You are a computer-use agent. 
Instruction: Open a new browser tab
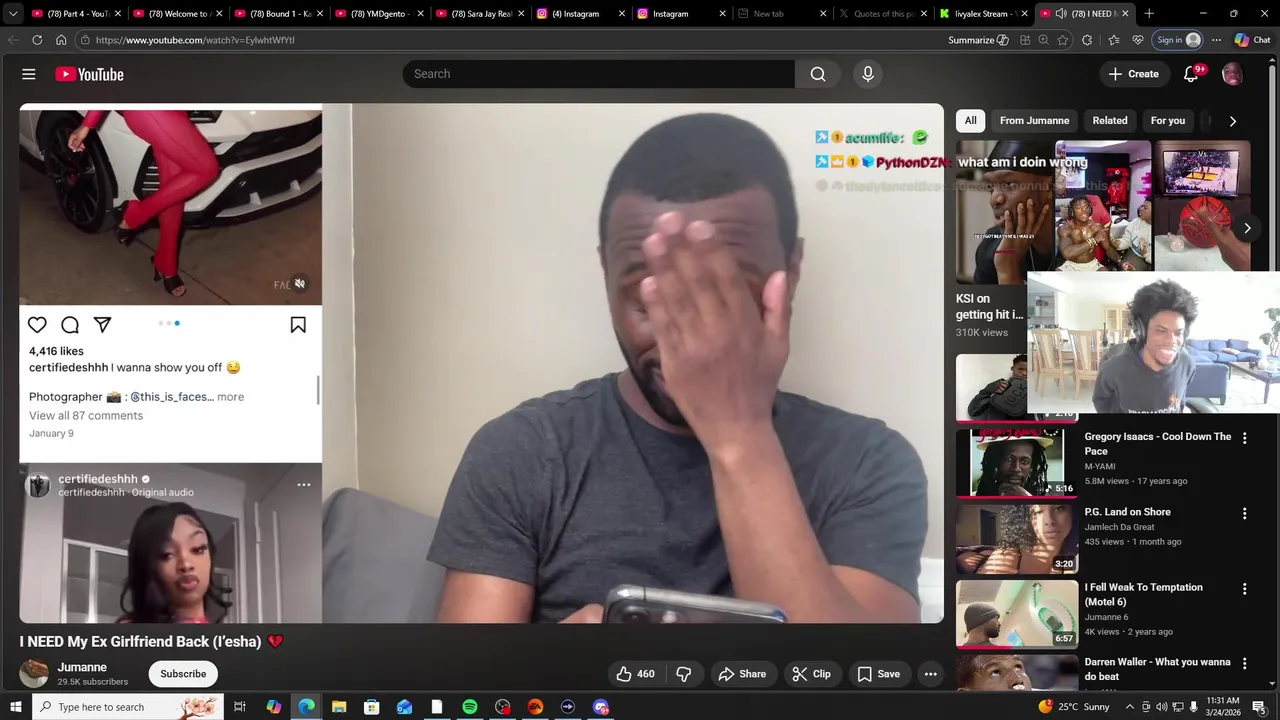pyautogui.click(x=1149, y=14)
